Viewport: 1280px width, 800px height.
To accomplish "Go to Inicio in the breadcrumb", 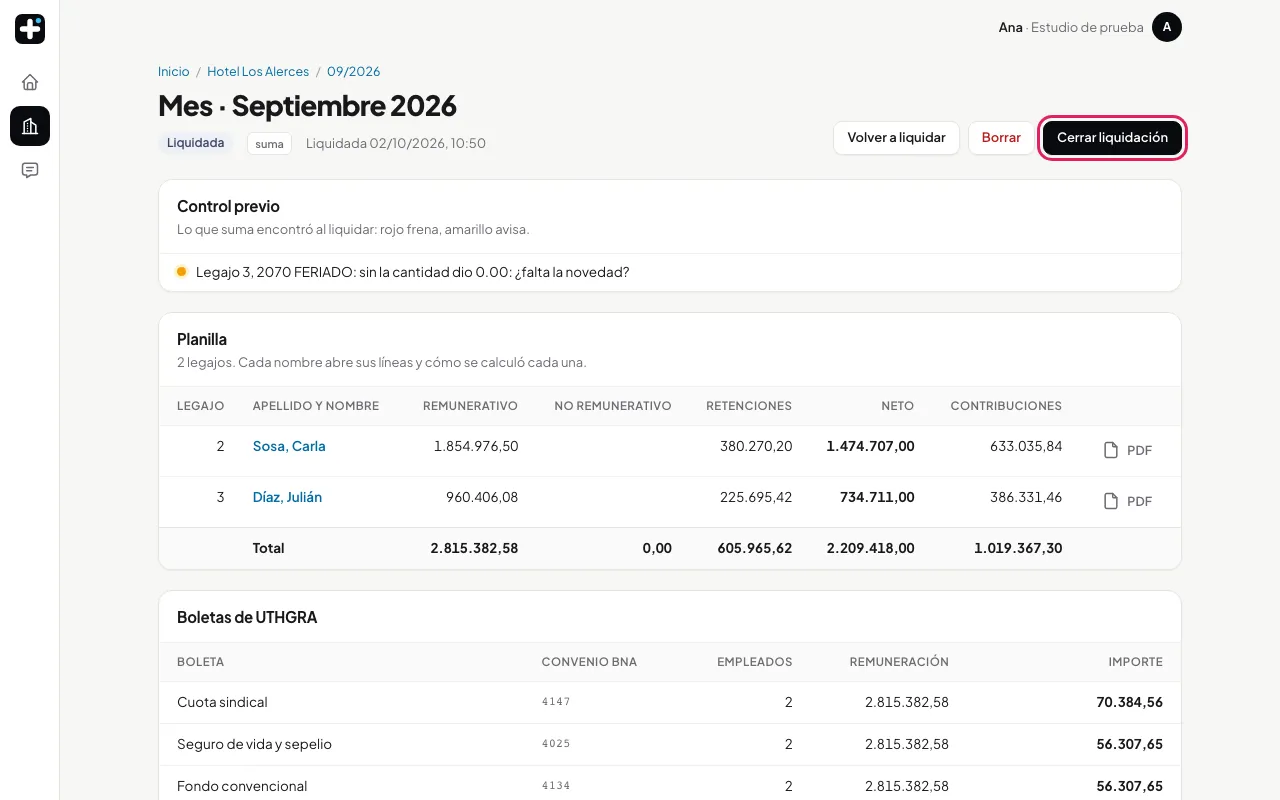I will point(174,72).
